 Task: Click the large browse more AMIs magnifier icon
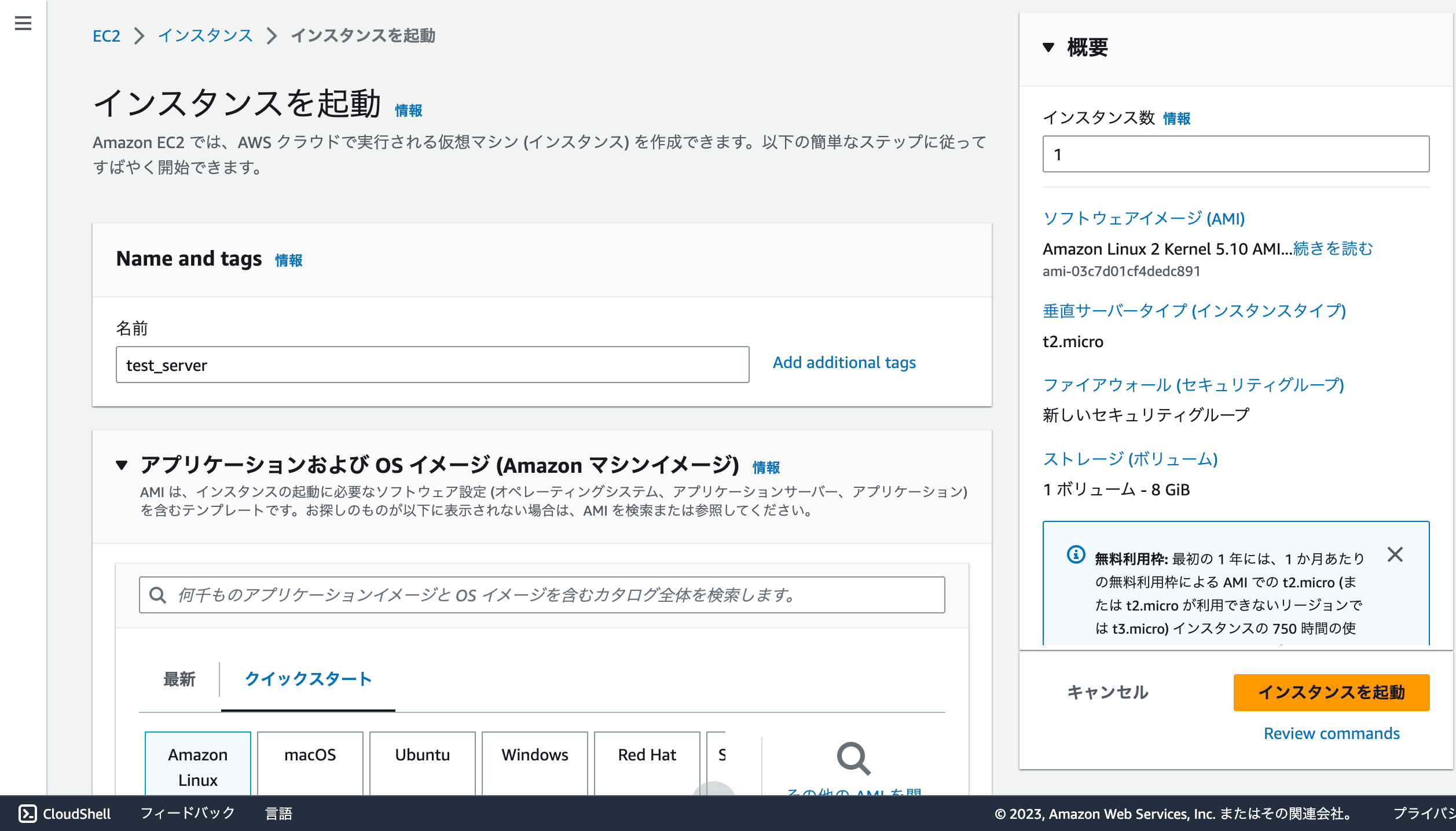tap(853, 759)
